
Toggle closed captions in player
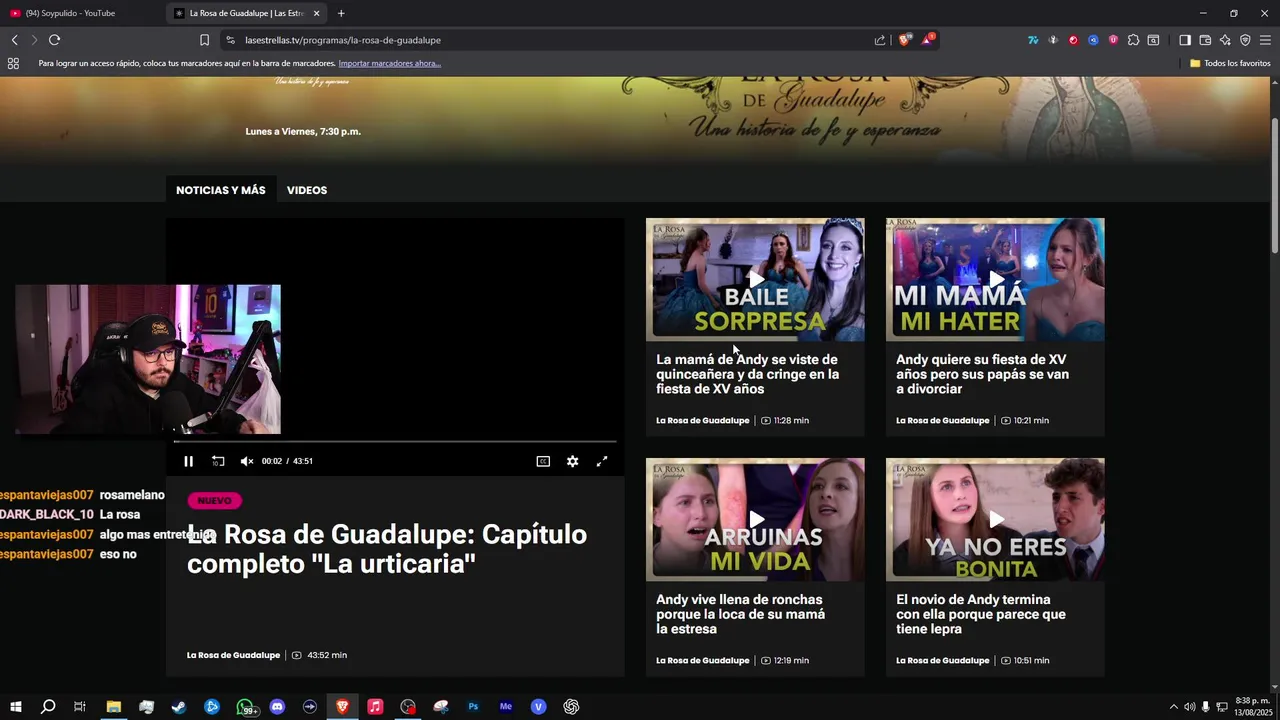pyautogui.click(x=543, y=461)
